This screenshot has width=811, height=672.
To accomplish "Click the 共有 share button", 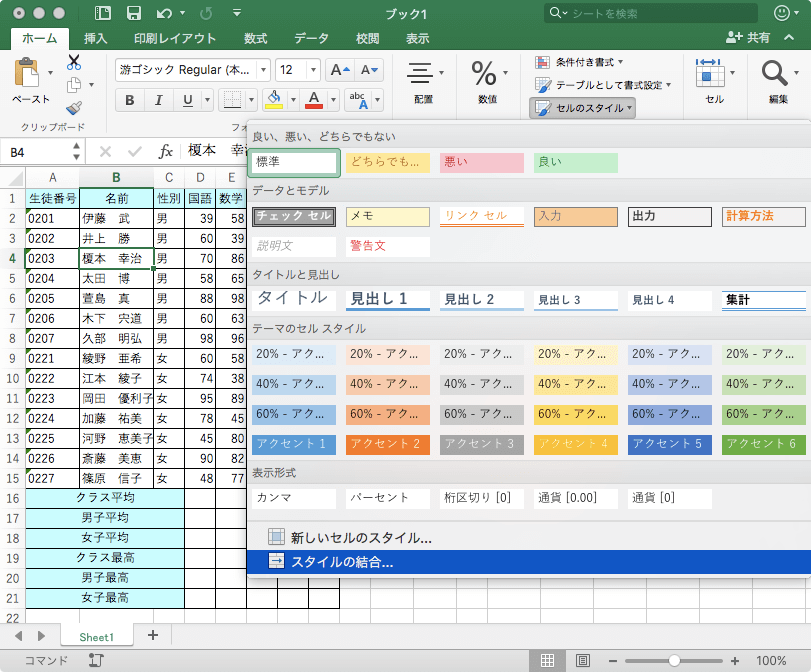I will [x=748, y=37].
